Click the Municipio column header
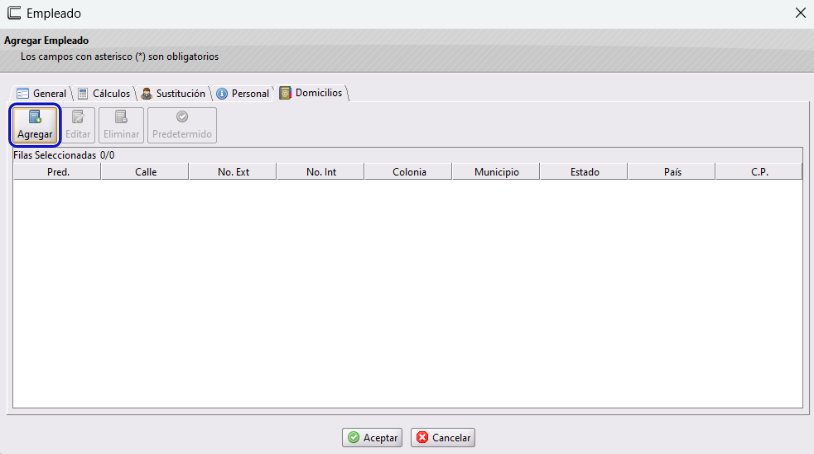 click(x=496, y=172)
